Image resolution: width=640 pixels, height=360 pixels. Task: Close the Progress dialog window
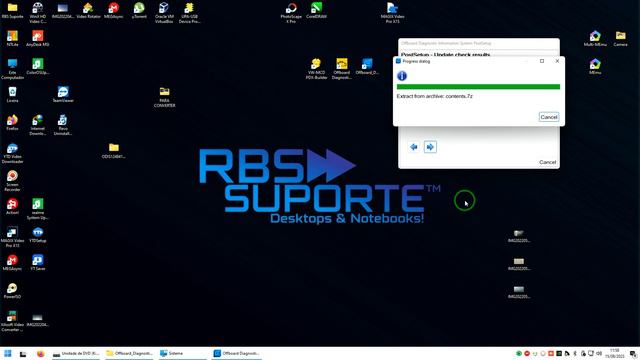coord(557,61)
